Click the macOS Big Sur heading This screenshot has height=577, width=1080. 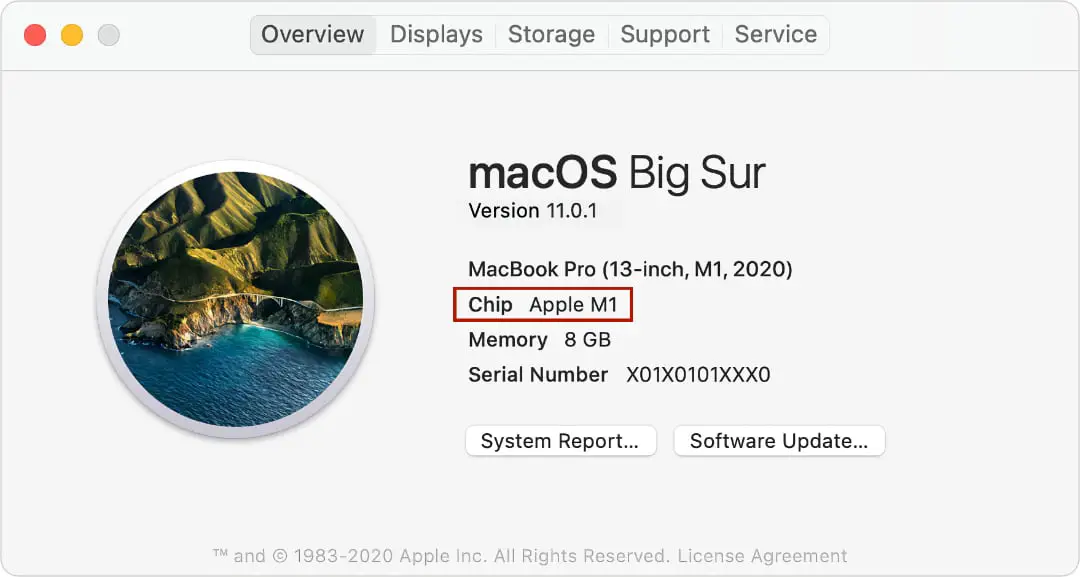click(x=616, y=173)
